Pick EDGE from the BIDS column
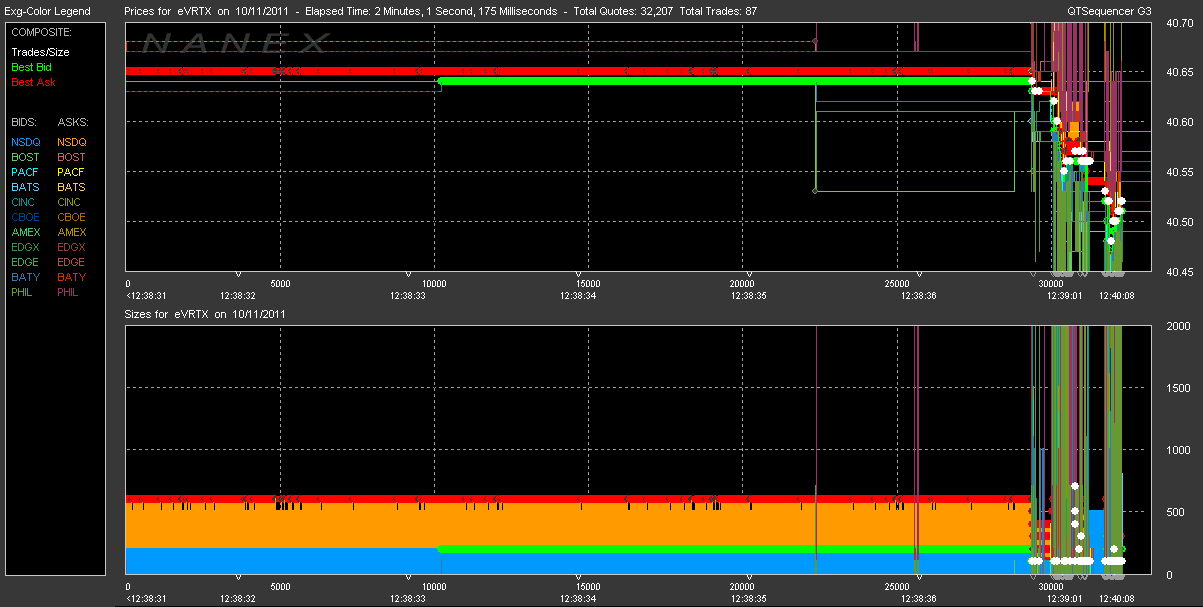This screenshot has width=1203, height=607. click(26, 262)
